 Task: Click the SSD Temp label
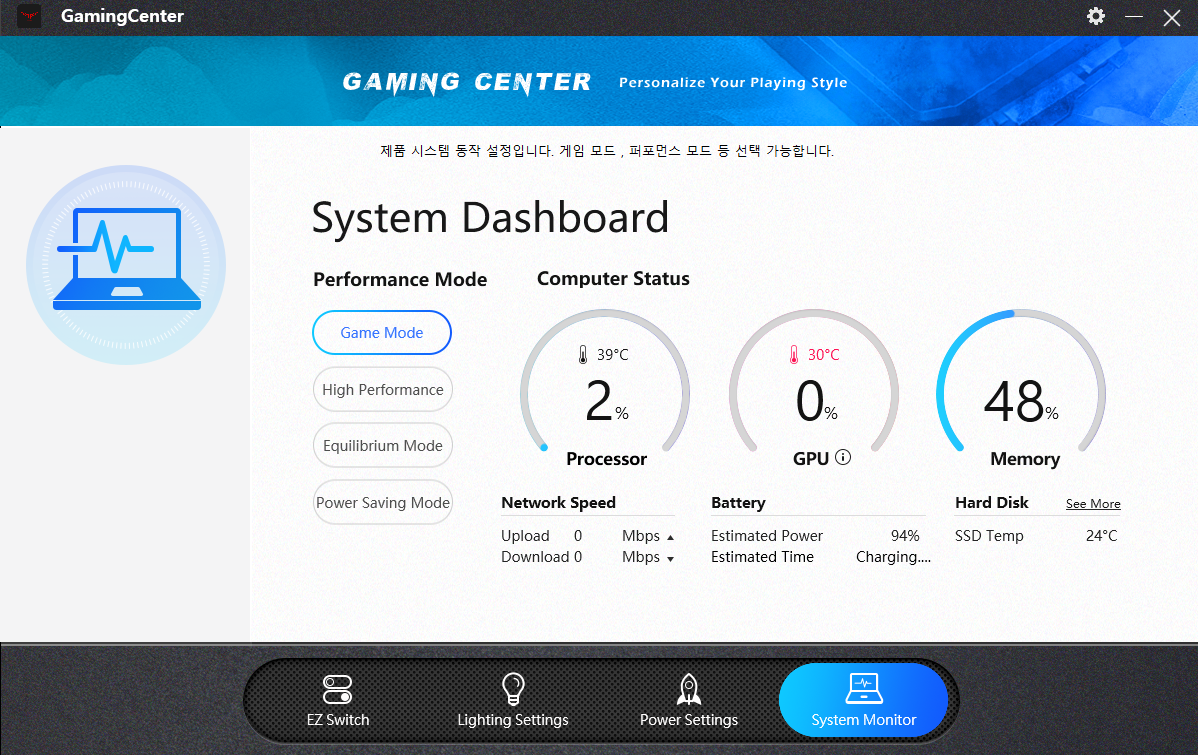pos(989,536)
